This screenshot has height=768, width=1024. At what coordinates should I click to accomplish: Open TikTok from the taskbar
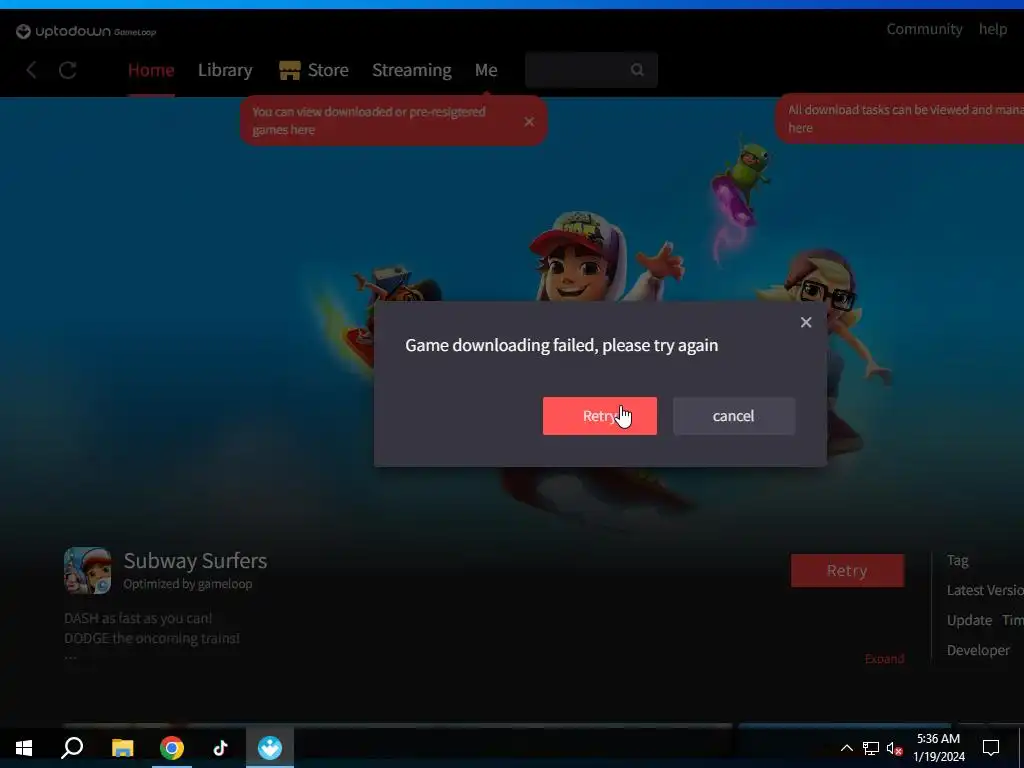(x=220, y=748)
